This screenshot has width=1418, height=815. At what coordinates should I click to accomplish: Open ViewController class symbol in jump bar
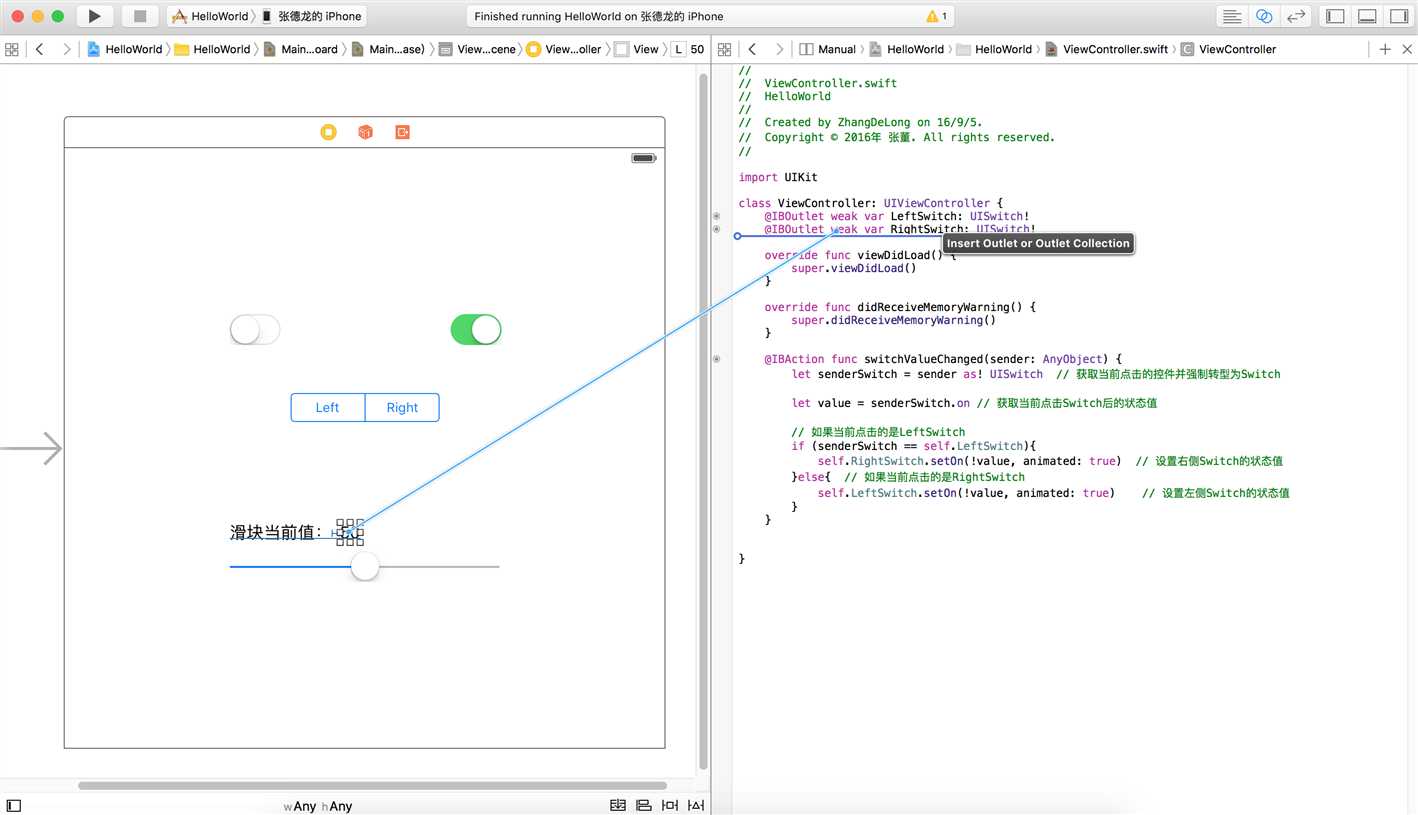(1229, 49)
